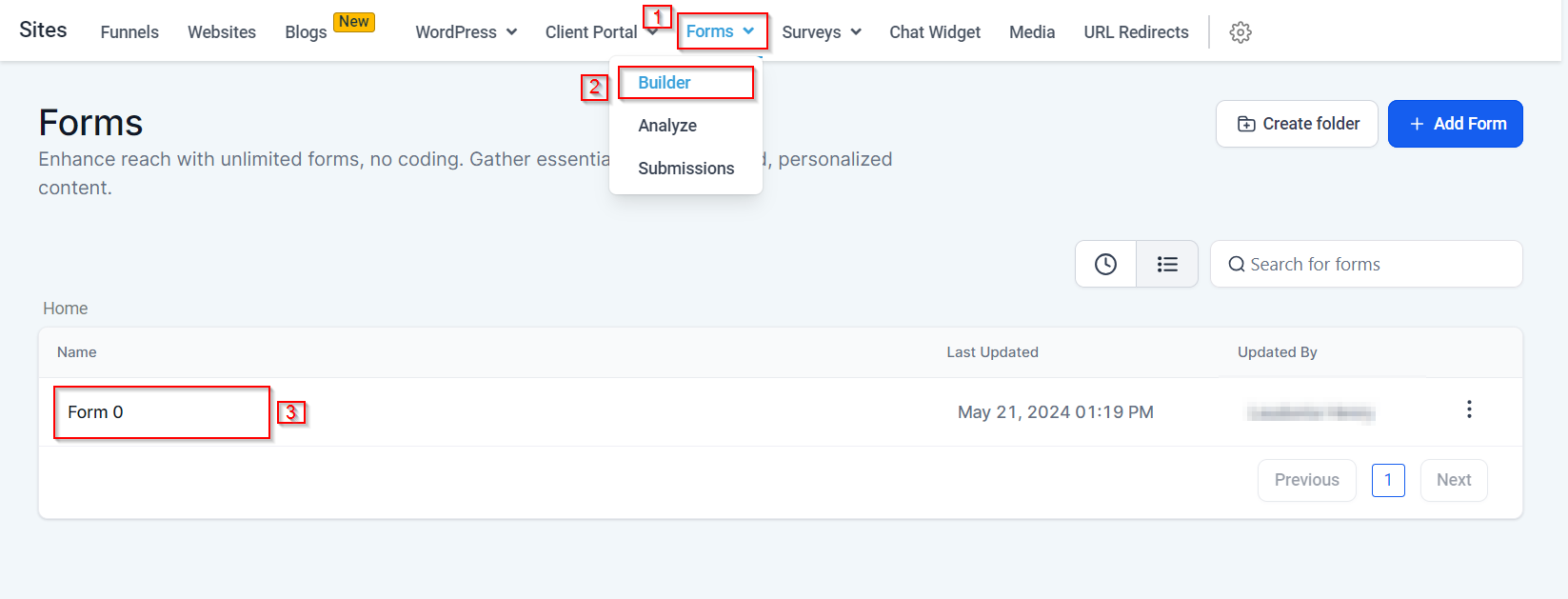Go to the Websites tab
Viewport: 1568px width, 599px height.
point(222,32)
